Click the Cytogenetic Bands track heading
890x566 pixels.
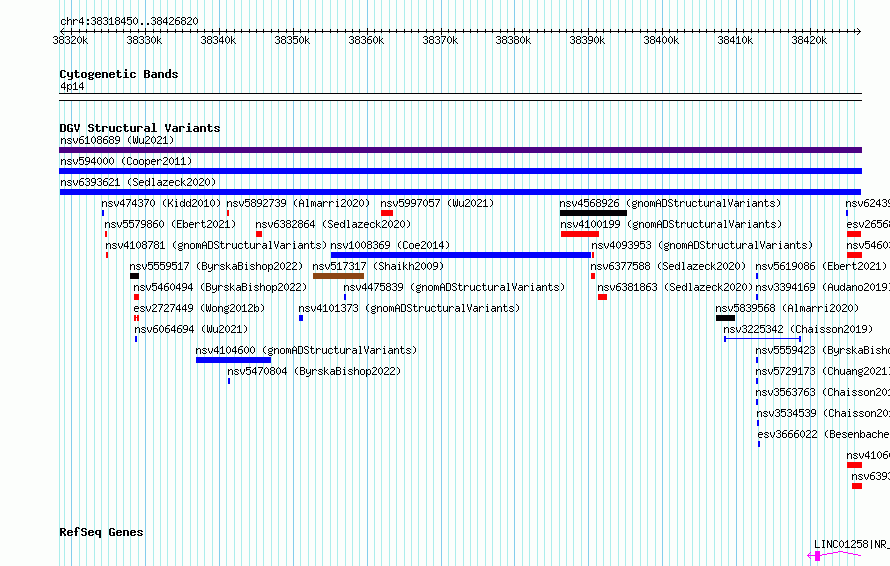[119, 74]
